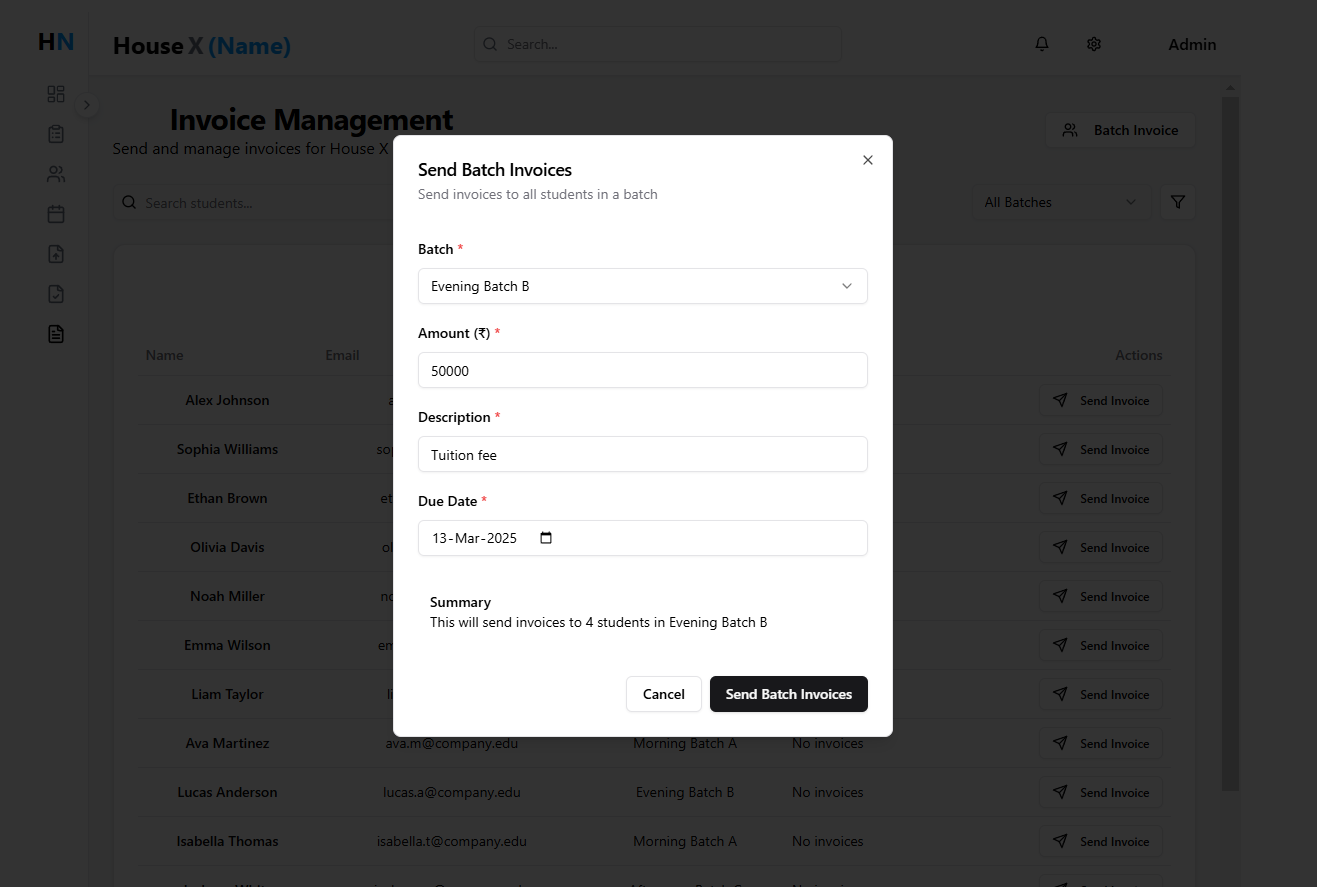Send Invoice to Alex Johnson
Screen dimensions: 1317x887
tap(1101, 401)
